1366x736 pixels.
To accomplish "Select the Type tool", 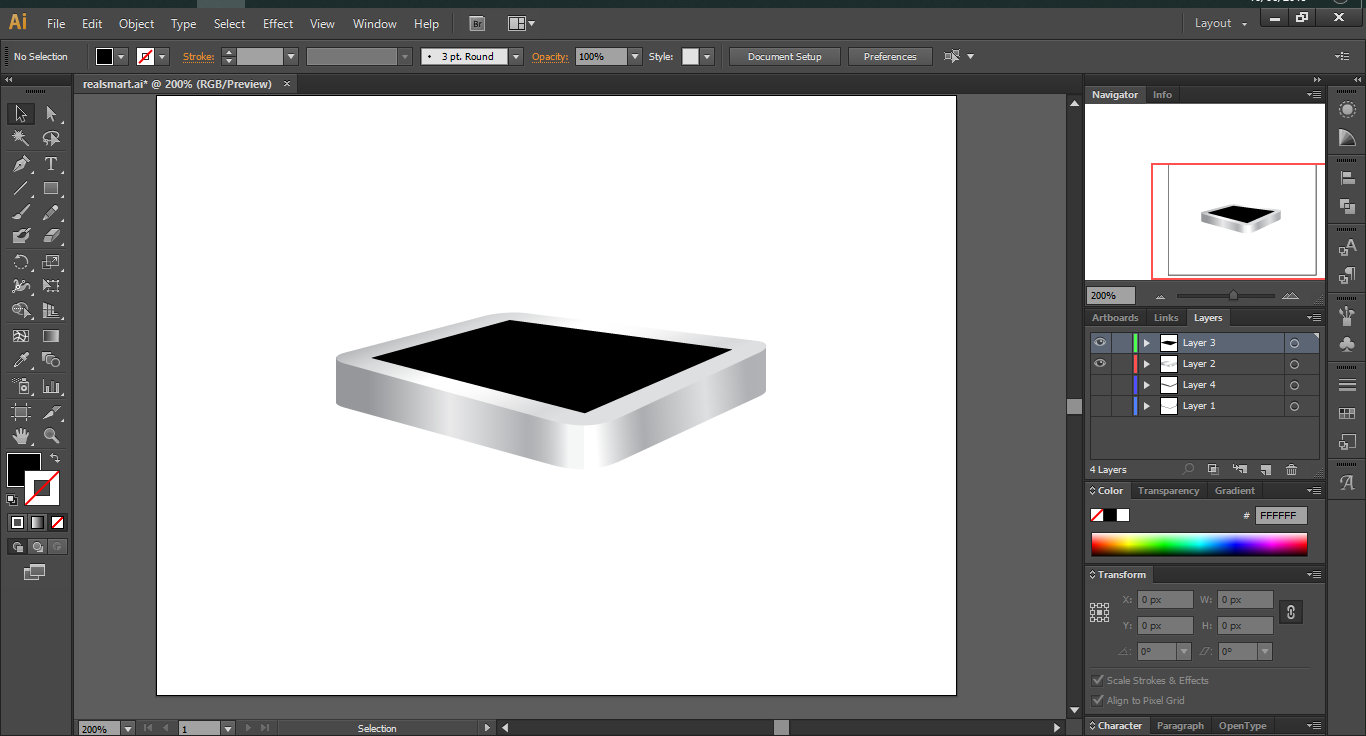I will click(51, 164).
